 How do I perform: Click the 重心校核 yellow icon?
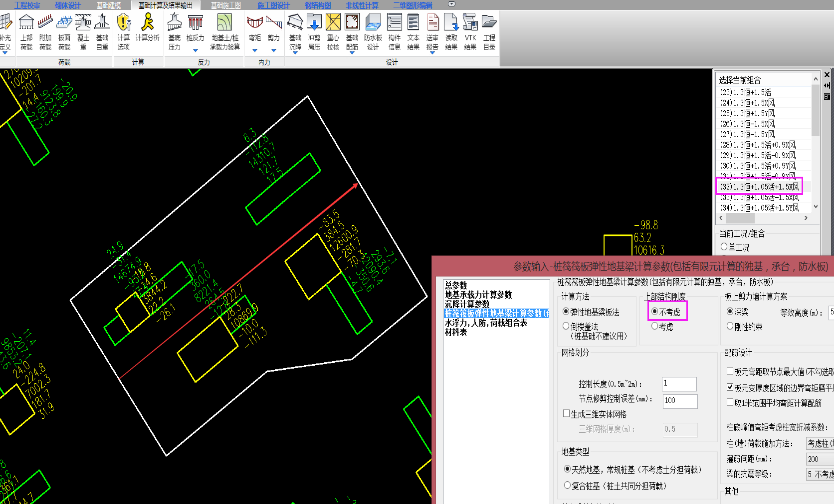(333, 22)
